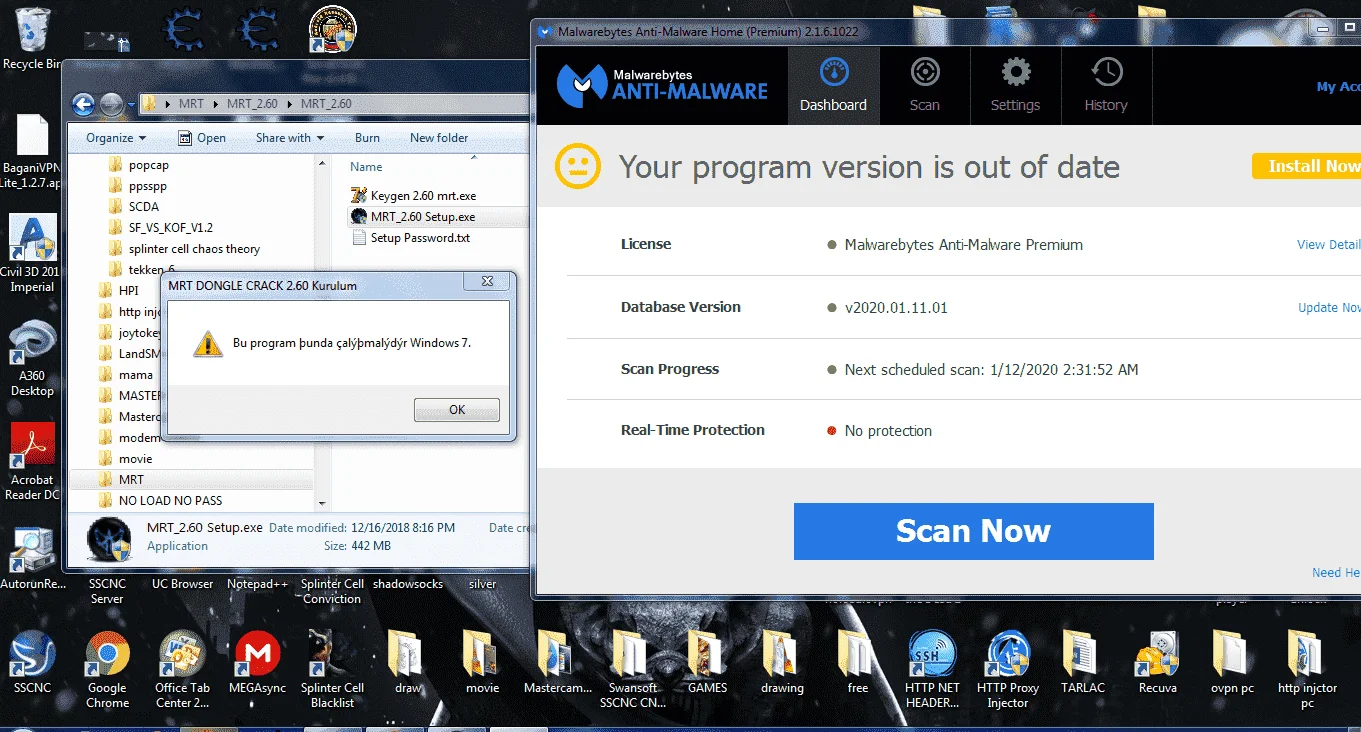This screenshot has width=1361, height=732.
Task: Open Splinter Cell Blacklist shortcut
Action: click(332, 670)
